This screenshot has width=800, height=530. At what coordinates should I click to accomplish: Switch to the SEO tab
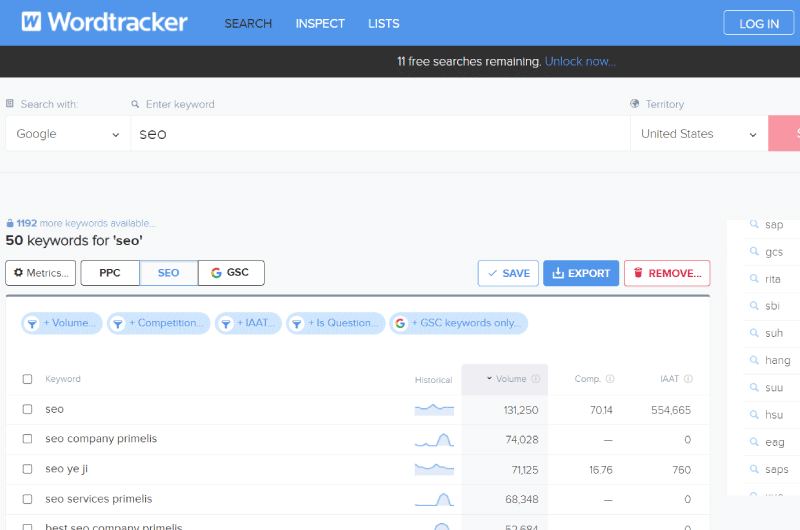point(168,273)
